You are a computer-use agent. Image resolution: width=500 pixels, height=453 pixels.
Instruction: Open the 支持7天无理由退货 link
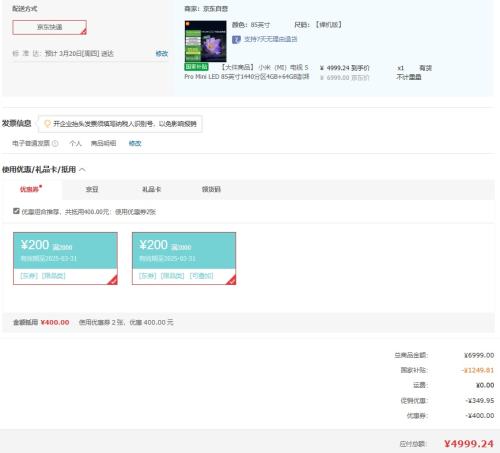270,39
